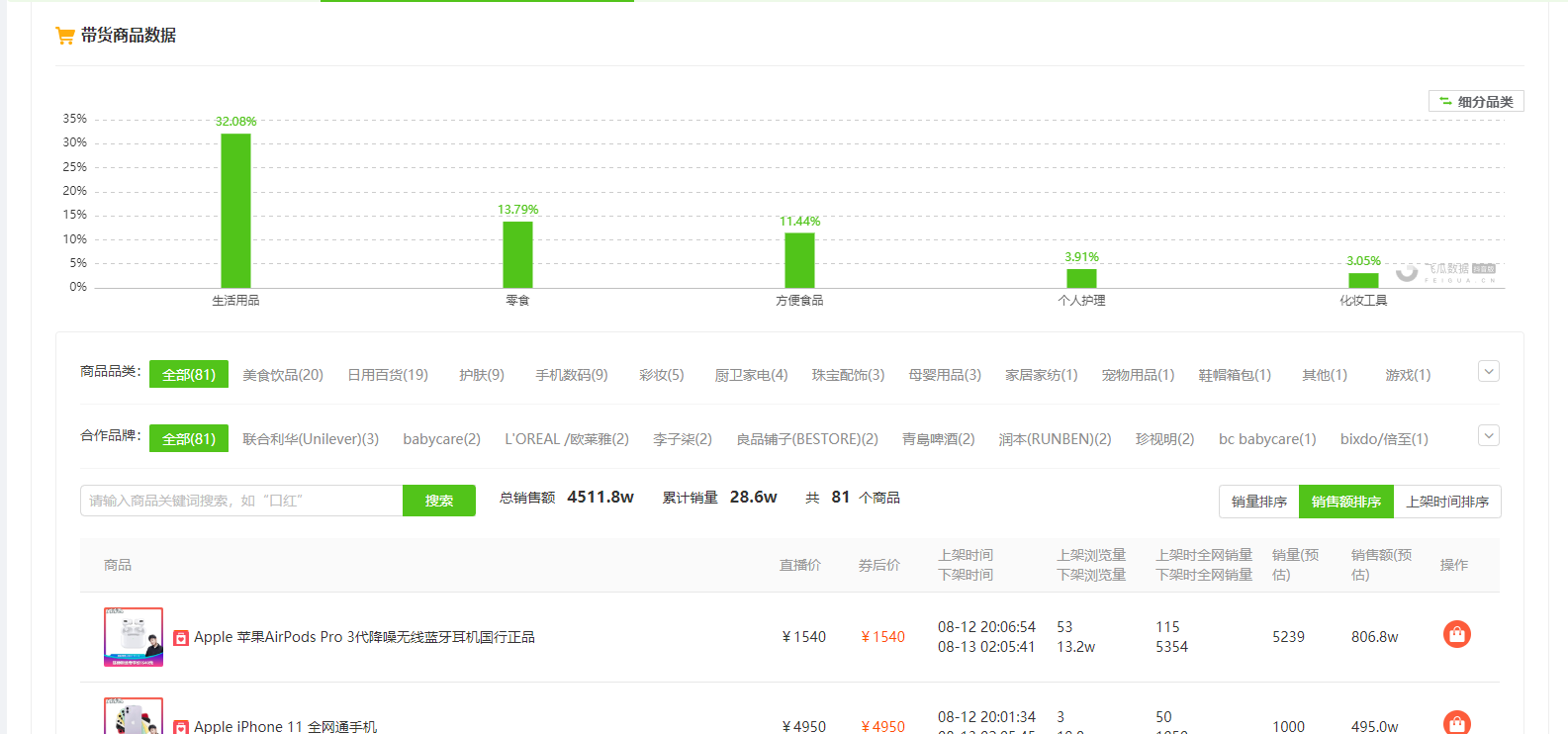Filter by 其他(1) category

click(x=1325, y=375)
